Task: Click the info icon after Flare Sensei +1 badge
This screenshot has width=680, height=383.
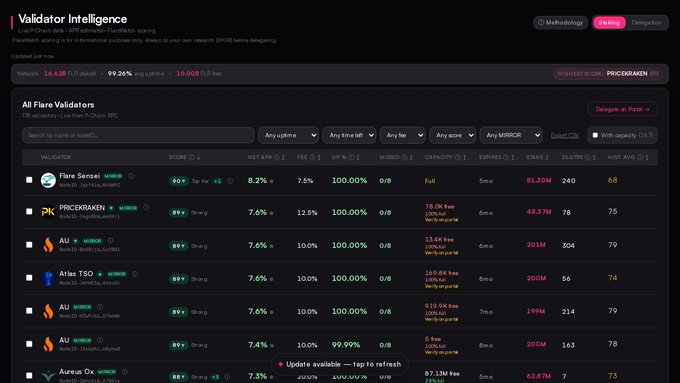Action: pyautogui.click(x=230, y=181)
